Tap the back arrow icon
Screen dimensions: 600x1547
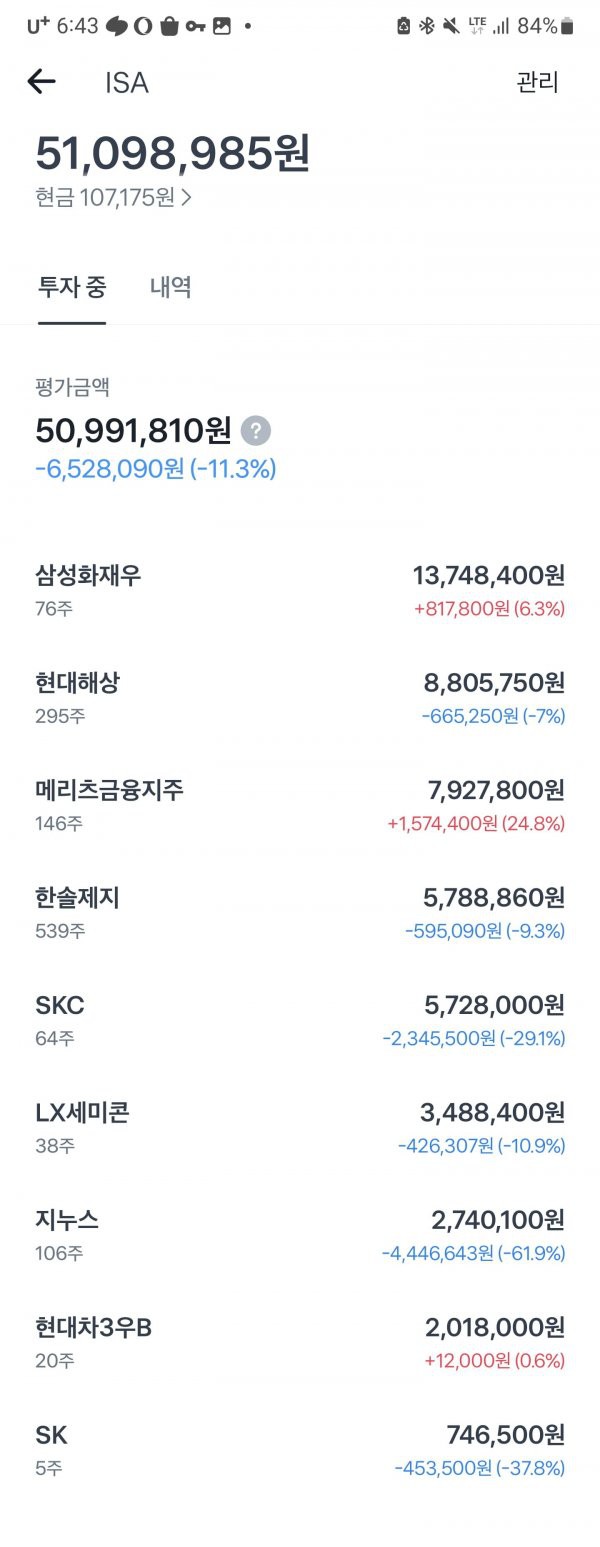[41, 82]
